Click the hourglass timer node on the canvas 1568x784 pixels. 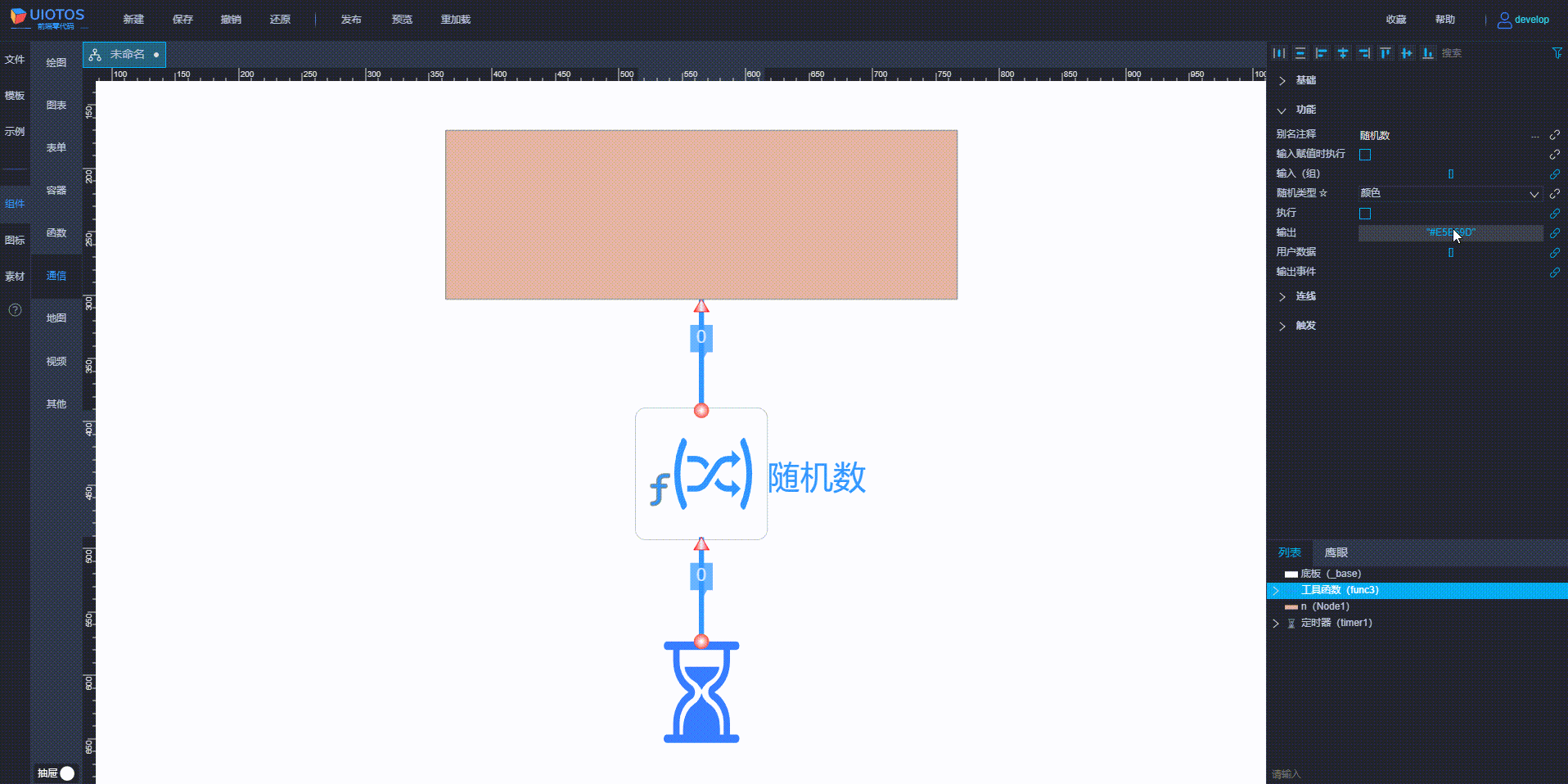[701, 692]
